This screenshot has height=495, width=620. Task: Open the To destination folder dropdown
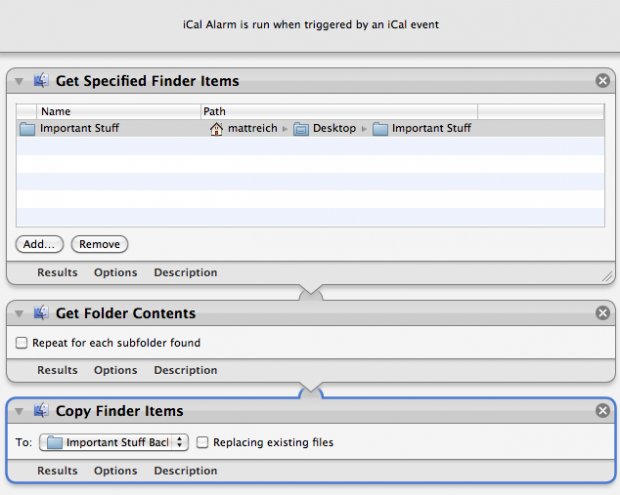click(x=114, y=442)
